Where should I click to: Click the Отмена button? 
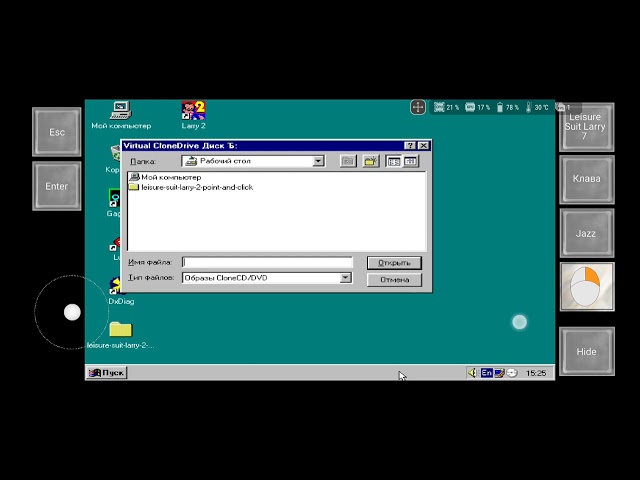pyautogui.click(x=394, y=280)
